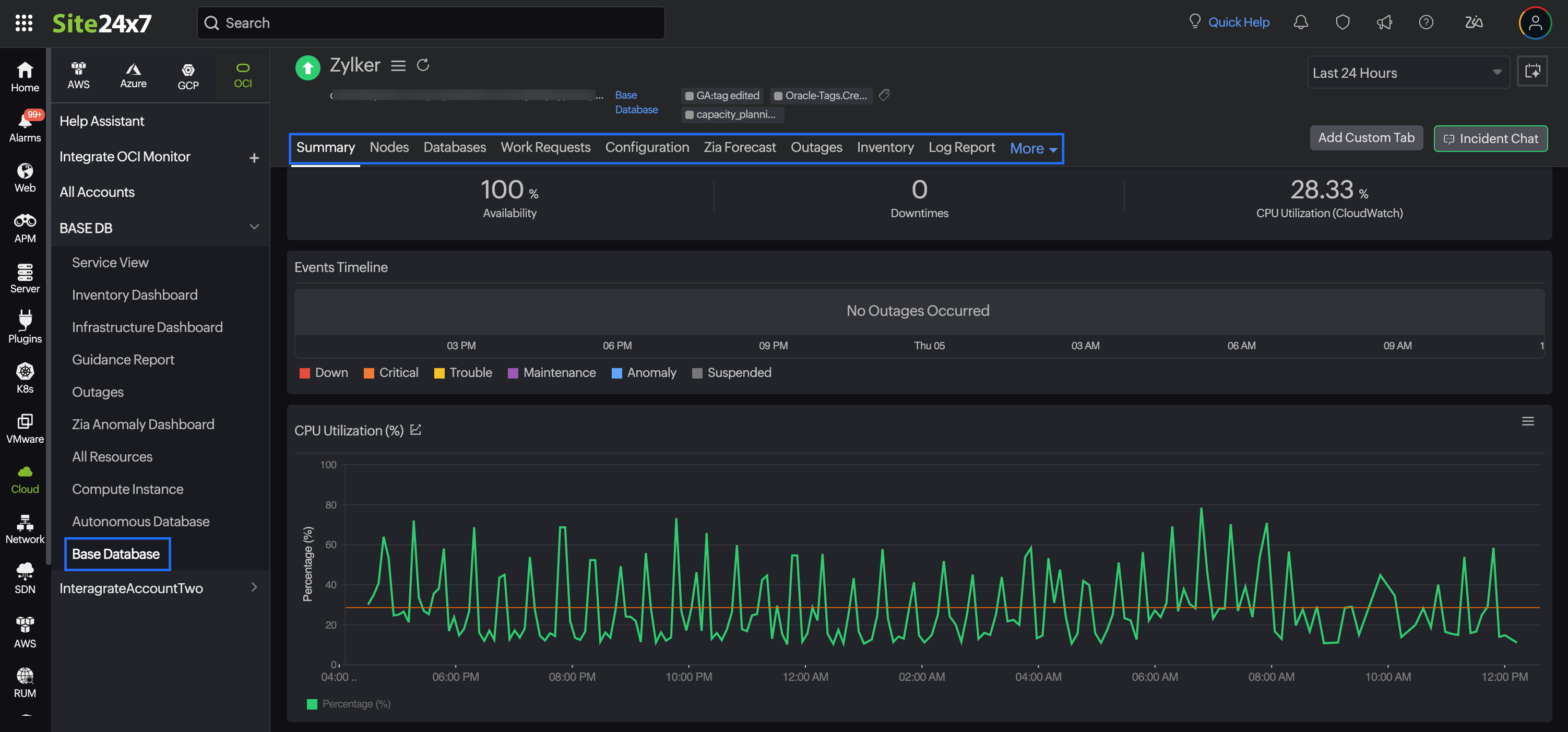Launch the Zia assistant icon
The image size is (1568, 732).
(x=1474, y=22)
